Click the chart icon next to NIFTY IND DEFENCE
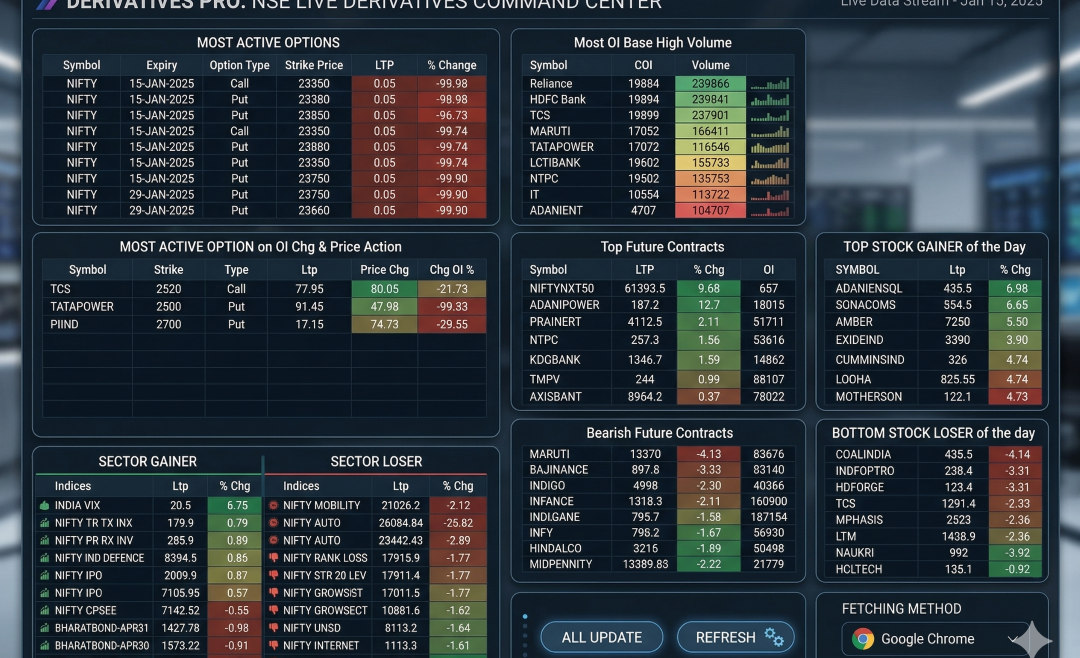 point(44,558)
